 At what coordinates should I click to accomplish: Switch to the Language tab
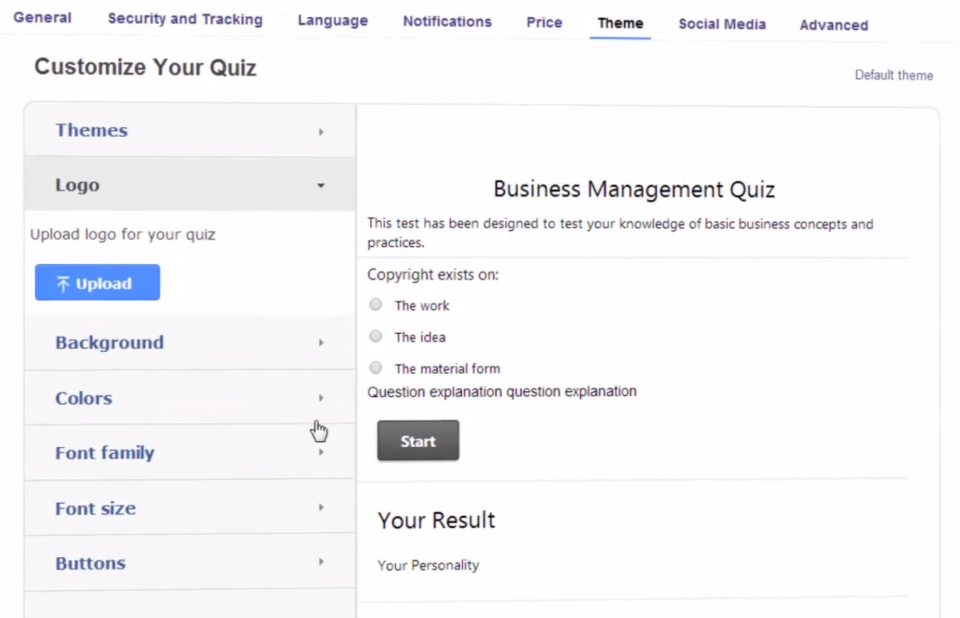[x=333, y=19]
